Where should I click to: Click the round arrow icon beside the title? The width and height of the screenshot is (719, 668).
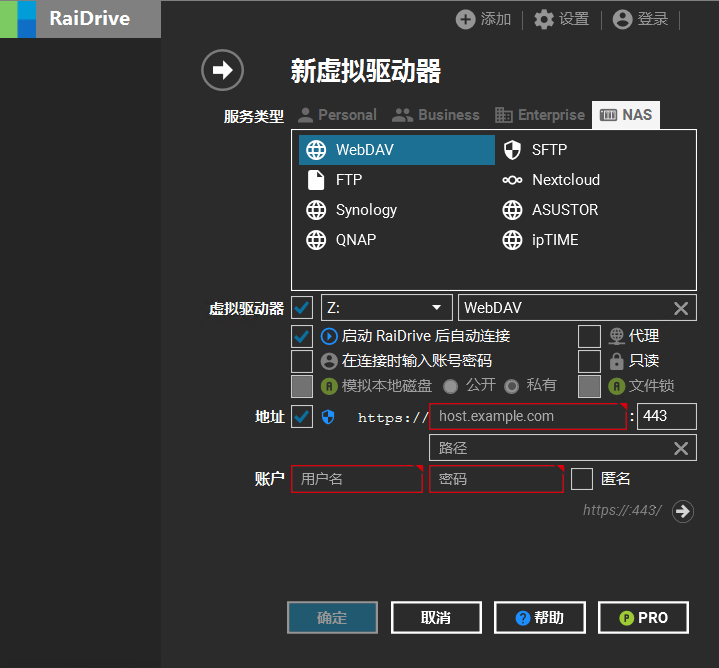click(222, 70)
